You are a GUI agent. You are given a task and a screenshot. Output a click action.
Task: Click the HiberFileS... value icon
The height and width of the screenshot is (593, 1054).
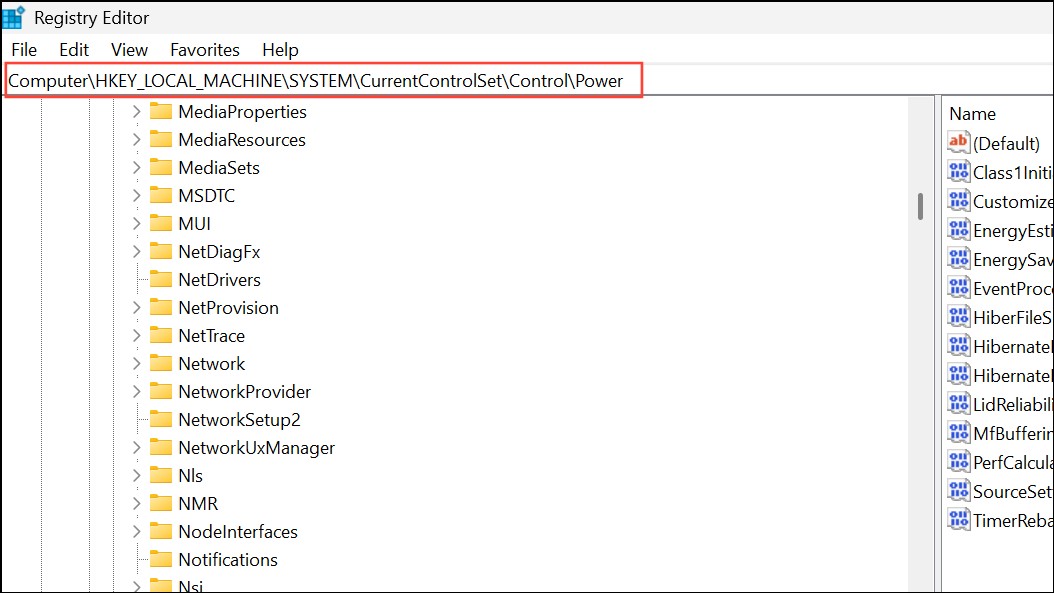click(x=959, y=316)
